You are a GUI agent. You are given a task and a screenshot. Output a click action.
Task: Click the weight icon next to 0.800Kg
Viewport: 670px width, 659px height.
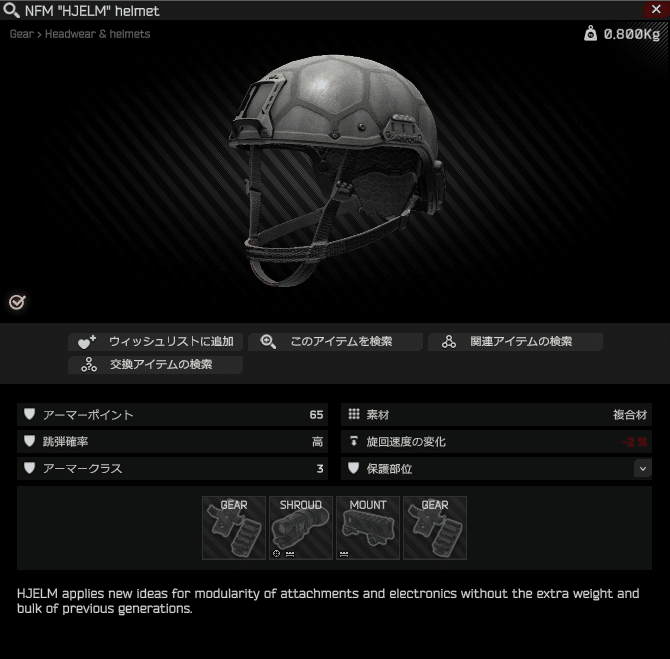590,33
